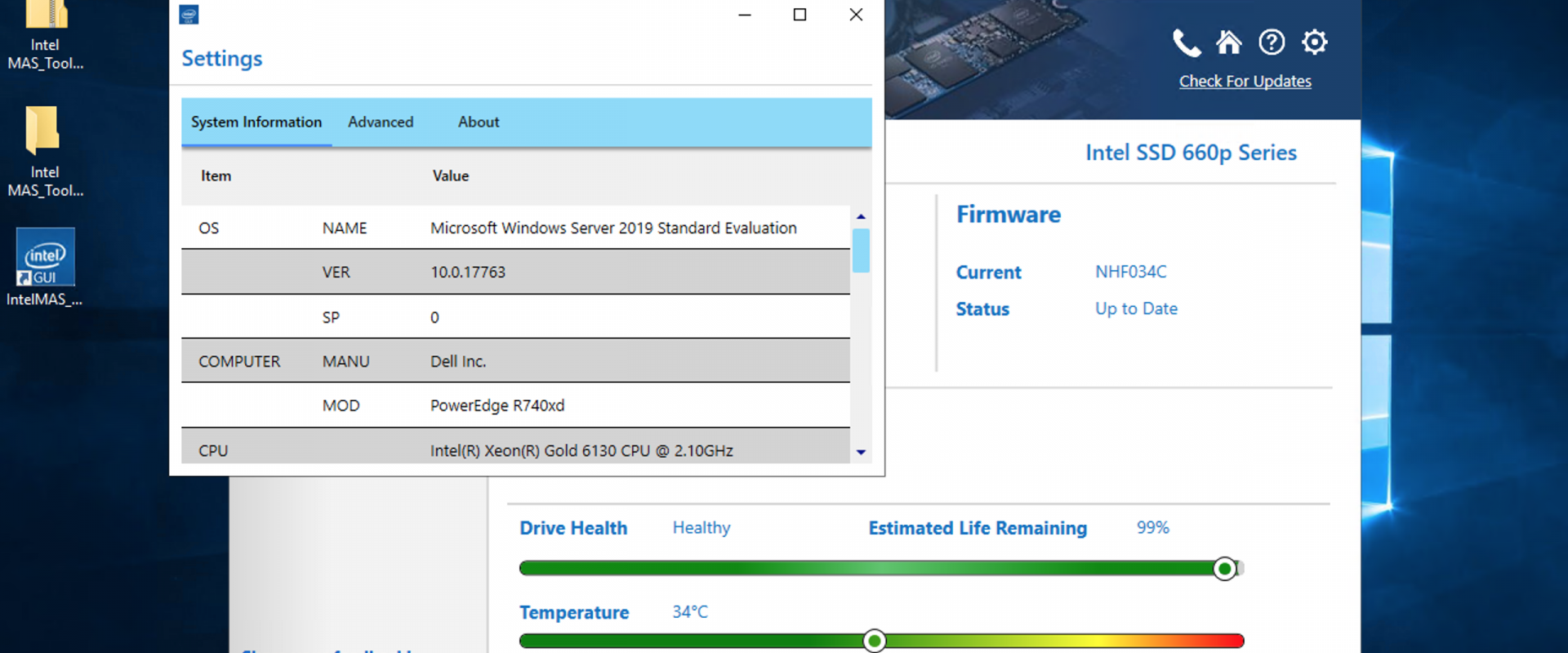The height and width of the screenshot is (653, 1568).
Task: Click the Settings window heading
Action: pyautogui.click(x=222, y=59)
